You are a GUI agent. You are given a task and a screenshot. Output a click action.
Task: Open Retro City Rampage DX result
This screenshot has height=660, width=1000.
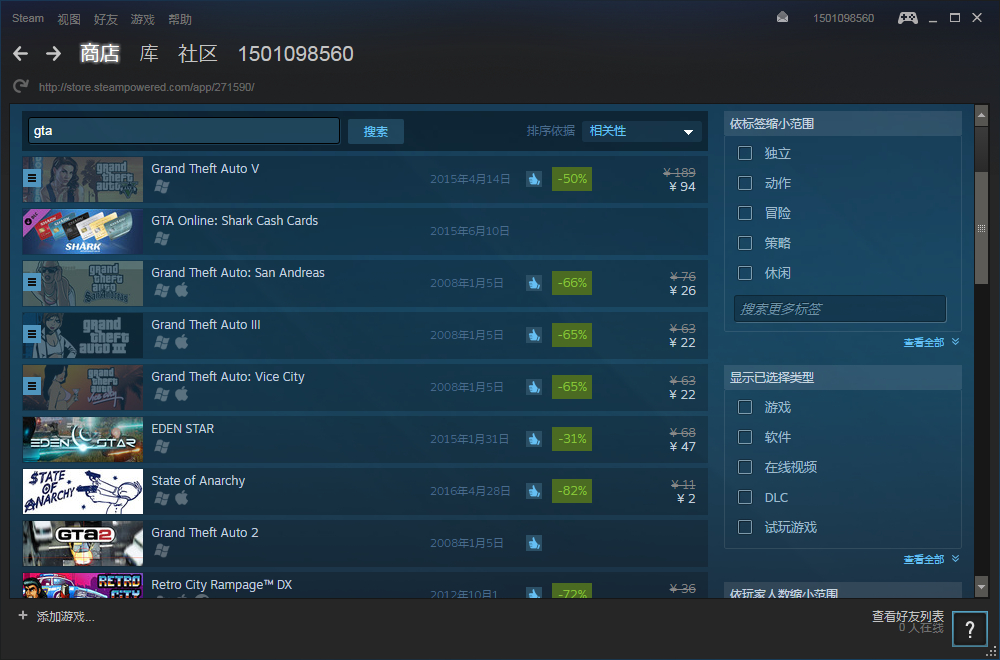click(x=365, y=585)
